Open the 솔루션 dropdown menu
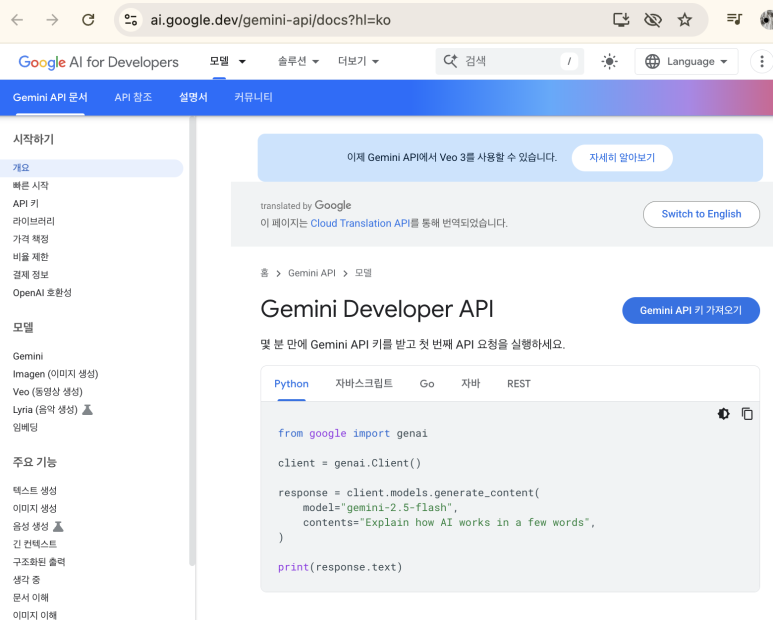The height and width of the screenshot is (620, 773). point(298,62)
